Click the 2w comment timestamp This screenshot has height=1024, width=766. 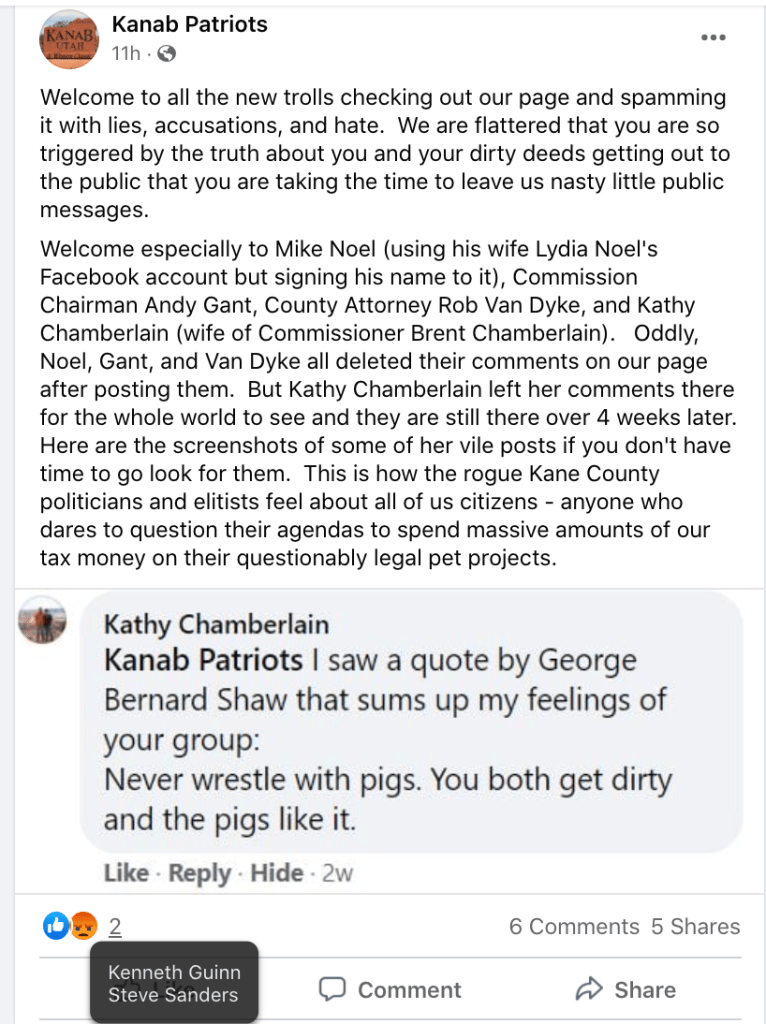(x=338, y=873)
